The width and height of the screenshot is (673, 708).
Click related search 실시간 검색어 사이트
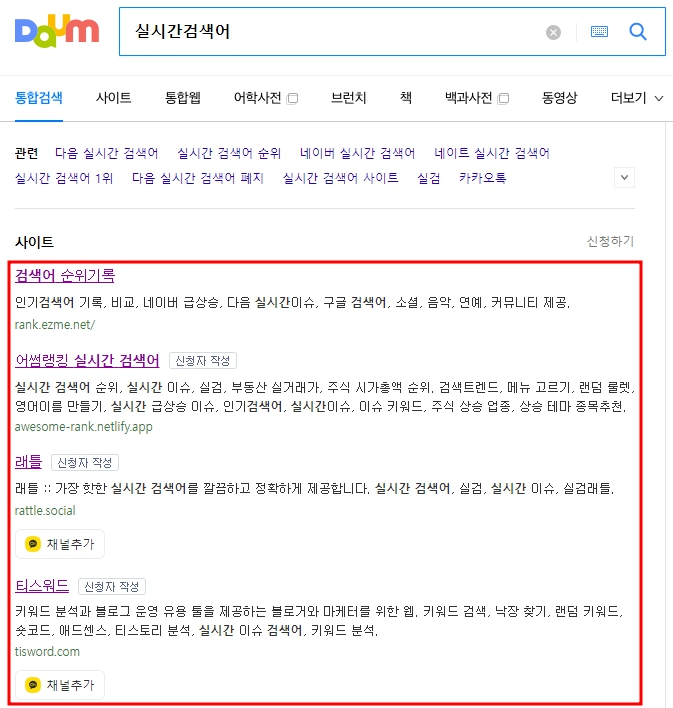click(340, 178)
